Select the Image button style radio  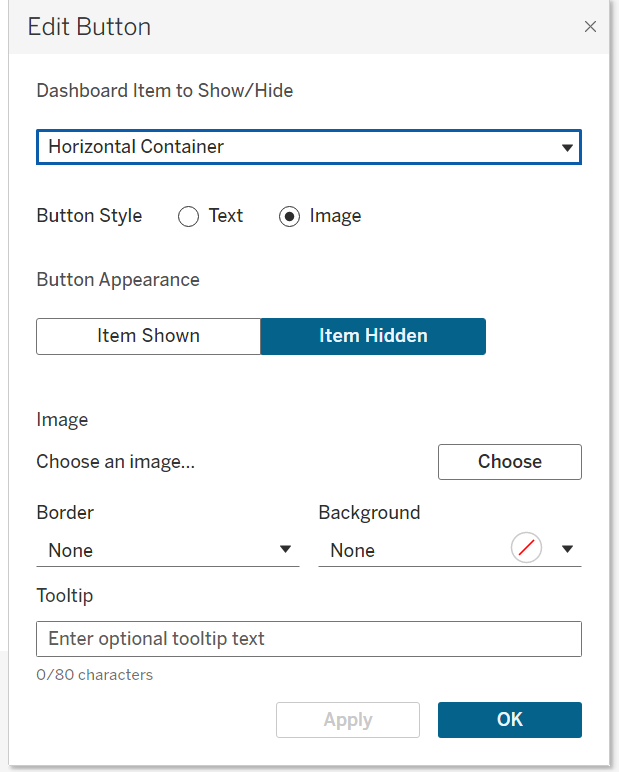coord(289,216)
